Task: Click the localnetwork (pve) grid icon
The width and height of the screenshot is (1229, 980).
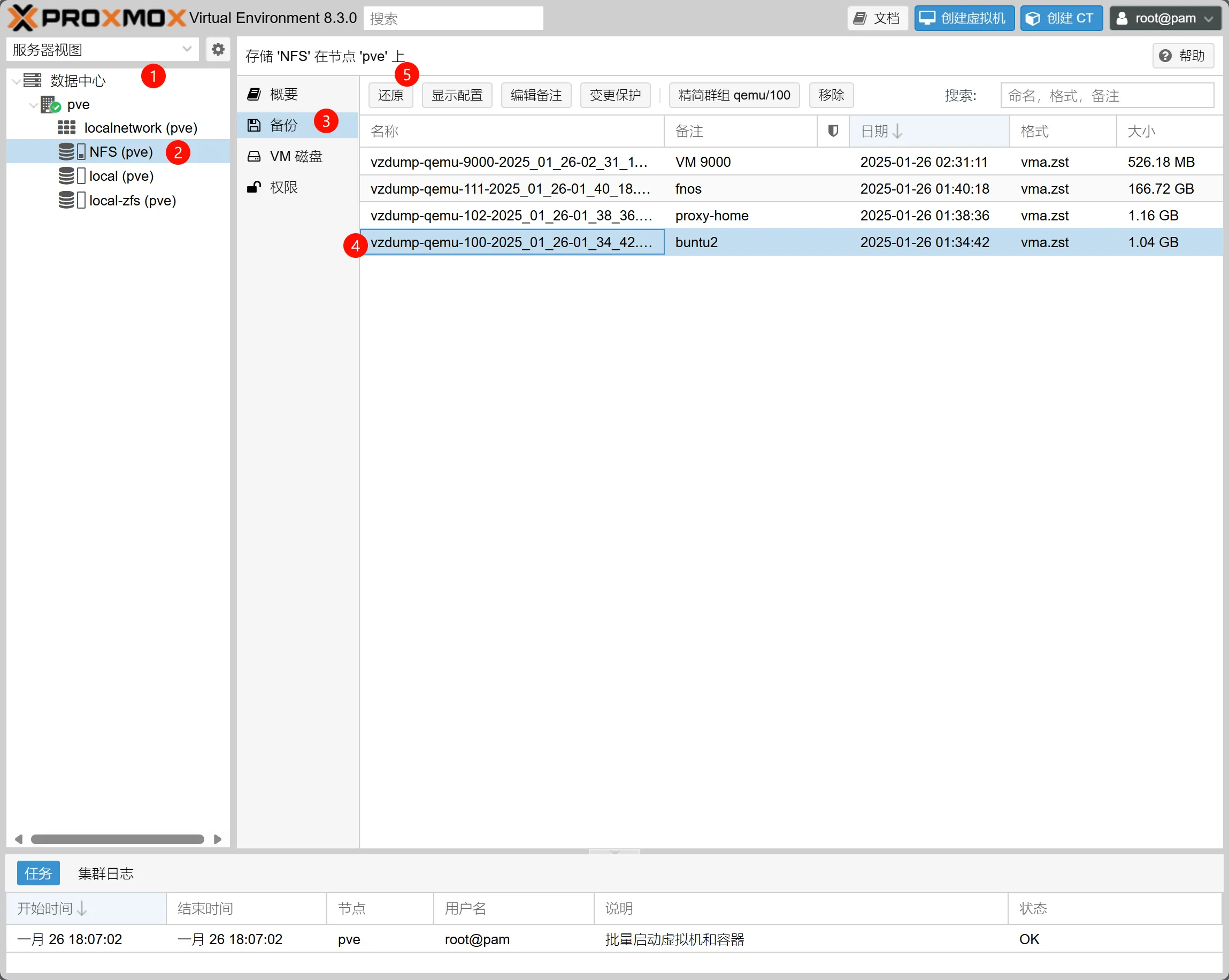Action: [x=66, y=128]
